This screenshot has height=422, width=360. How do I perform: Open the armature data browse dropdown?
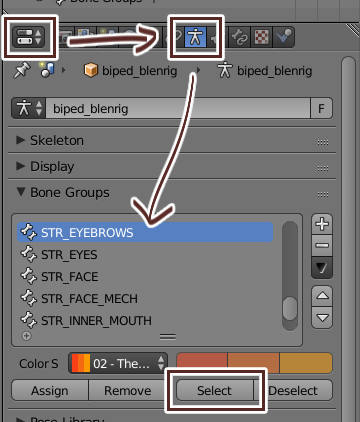29,108
